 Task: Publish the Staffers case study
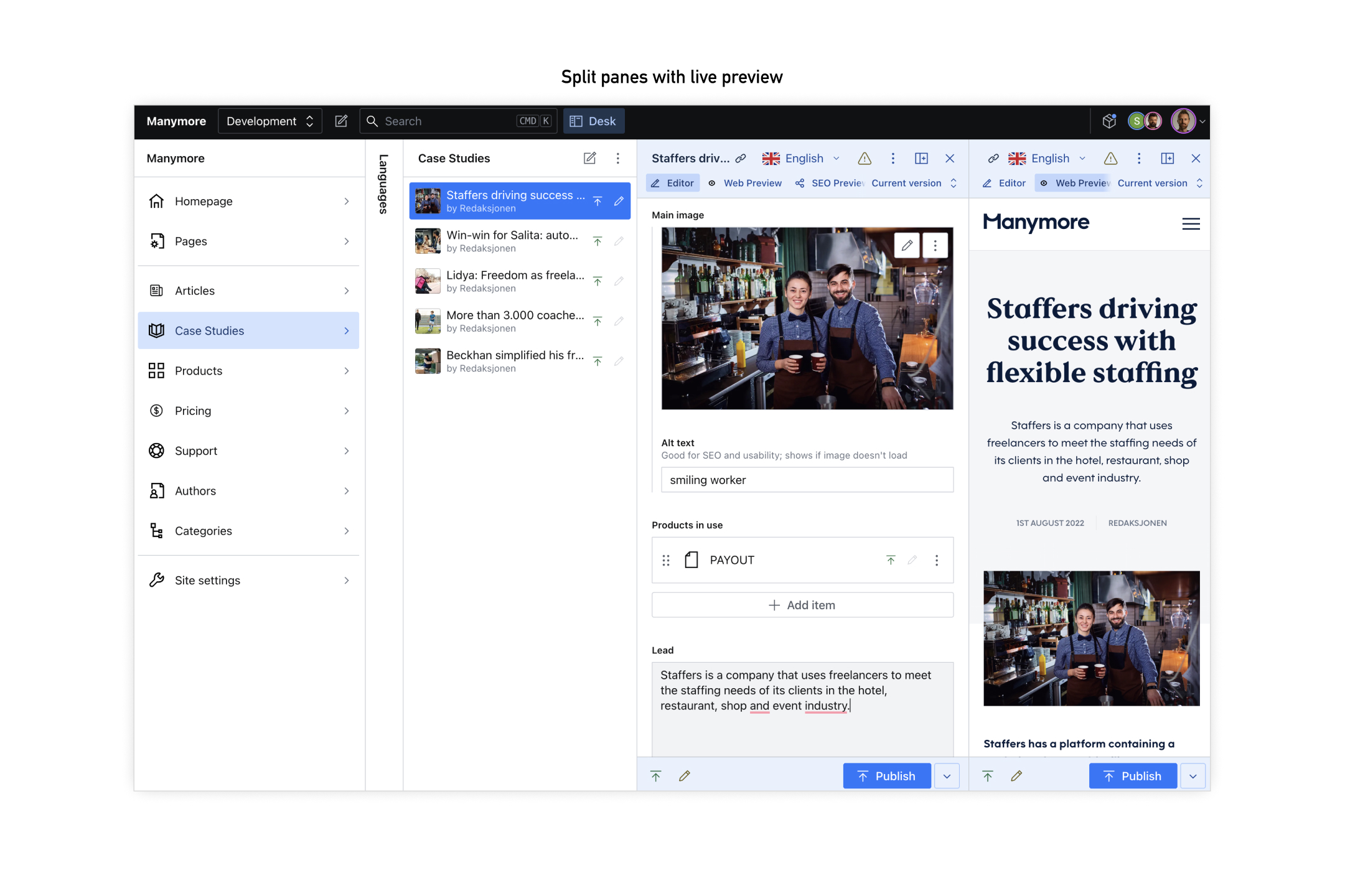point(886,776)
